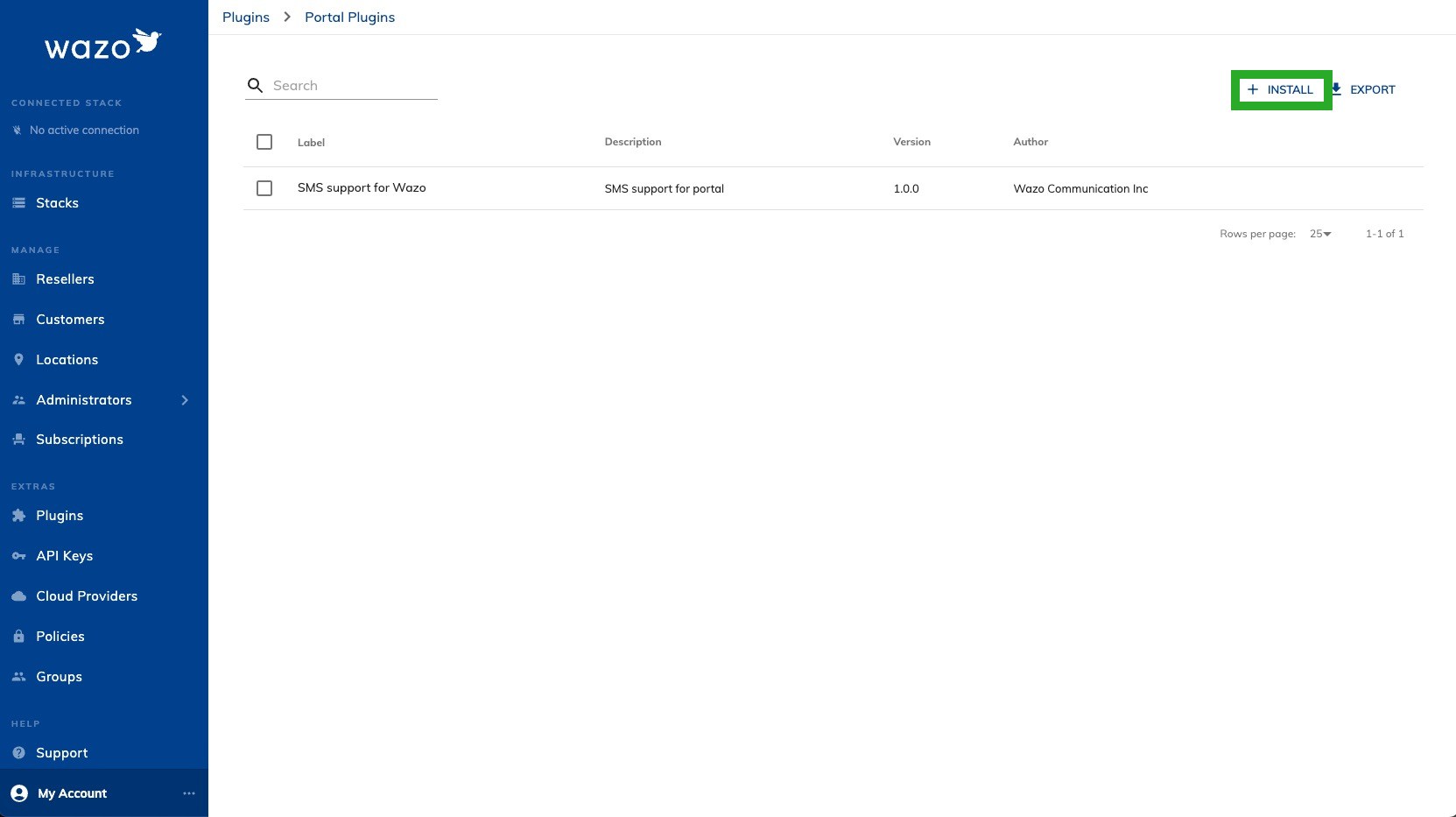Click the Plugins puzzle icon
1456x817 pixels.
[x=18, y=516]
